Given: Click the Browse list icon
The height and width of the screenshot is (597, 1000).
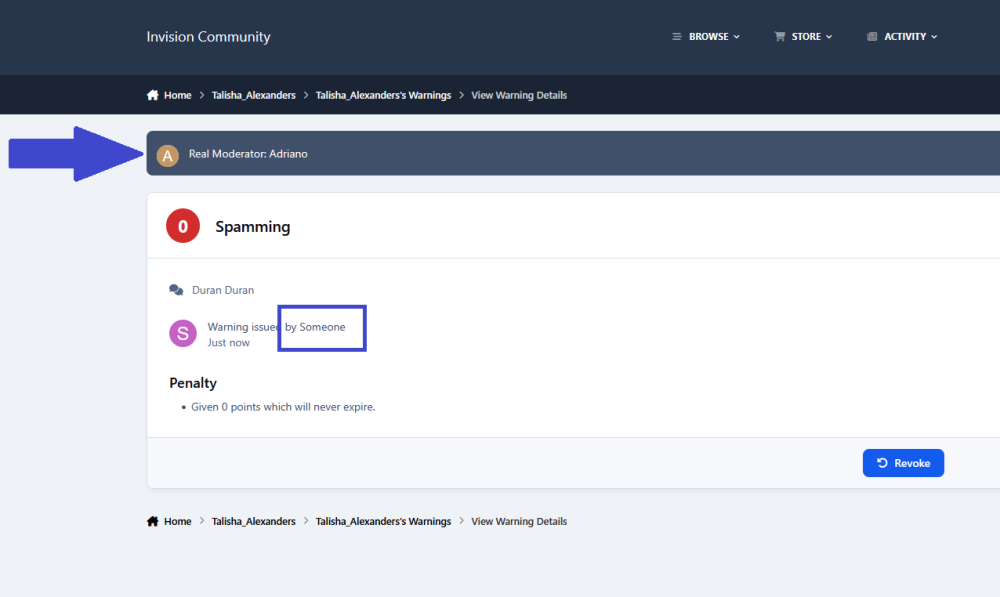Looking at the screenshot, I should (677, 37).
